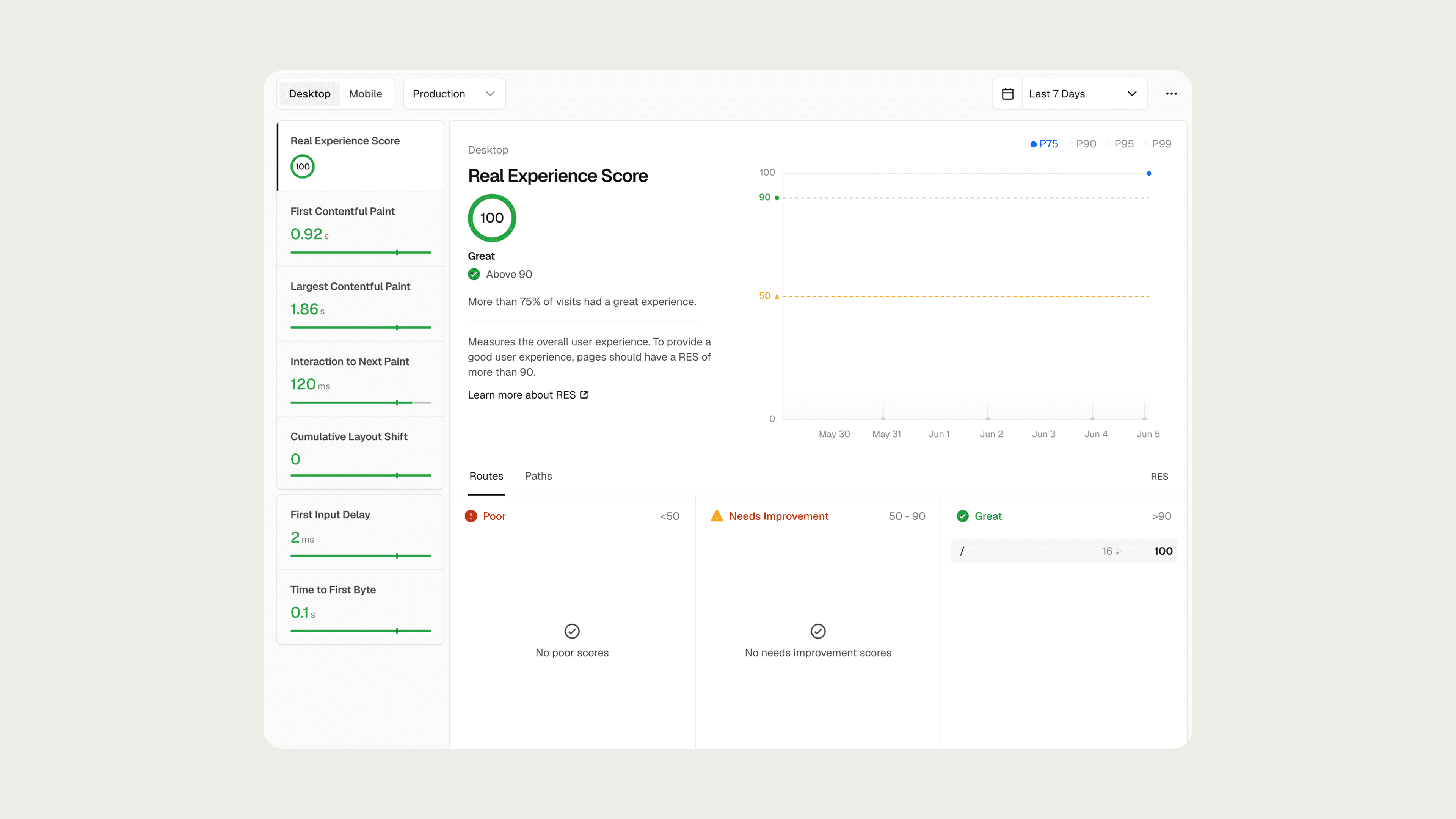Click the May 31 axis label on chart
Viewport: 1456px width, 819px height.
click(886, 434)
